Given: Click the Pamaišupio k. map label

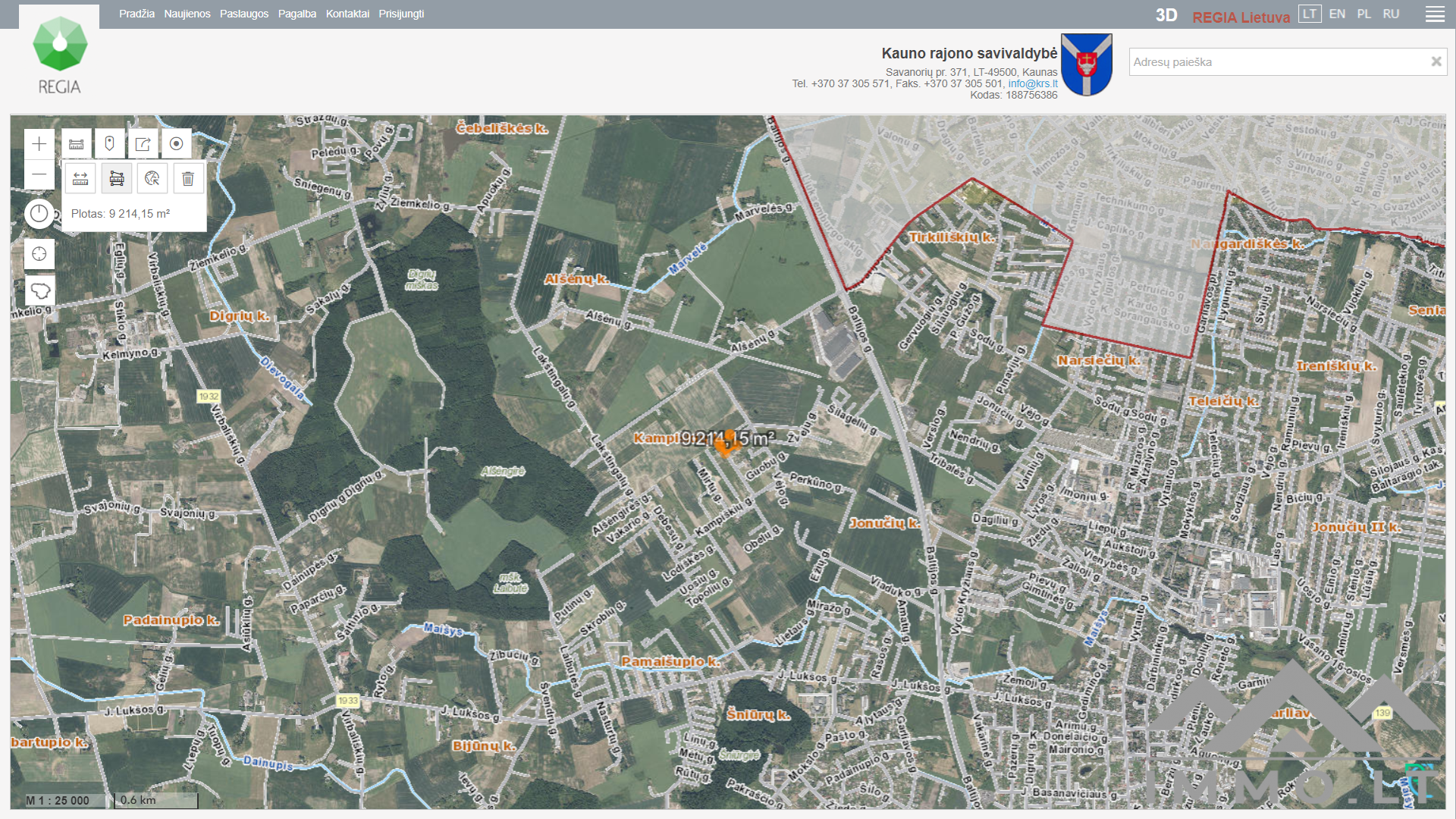Looking at the screenshot, I should pos(670,661).
